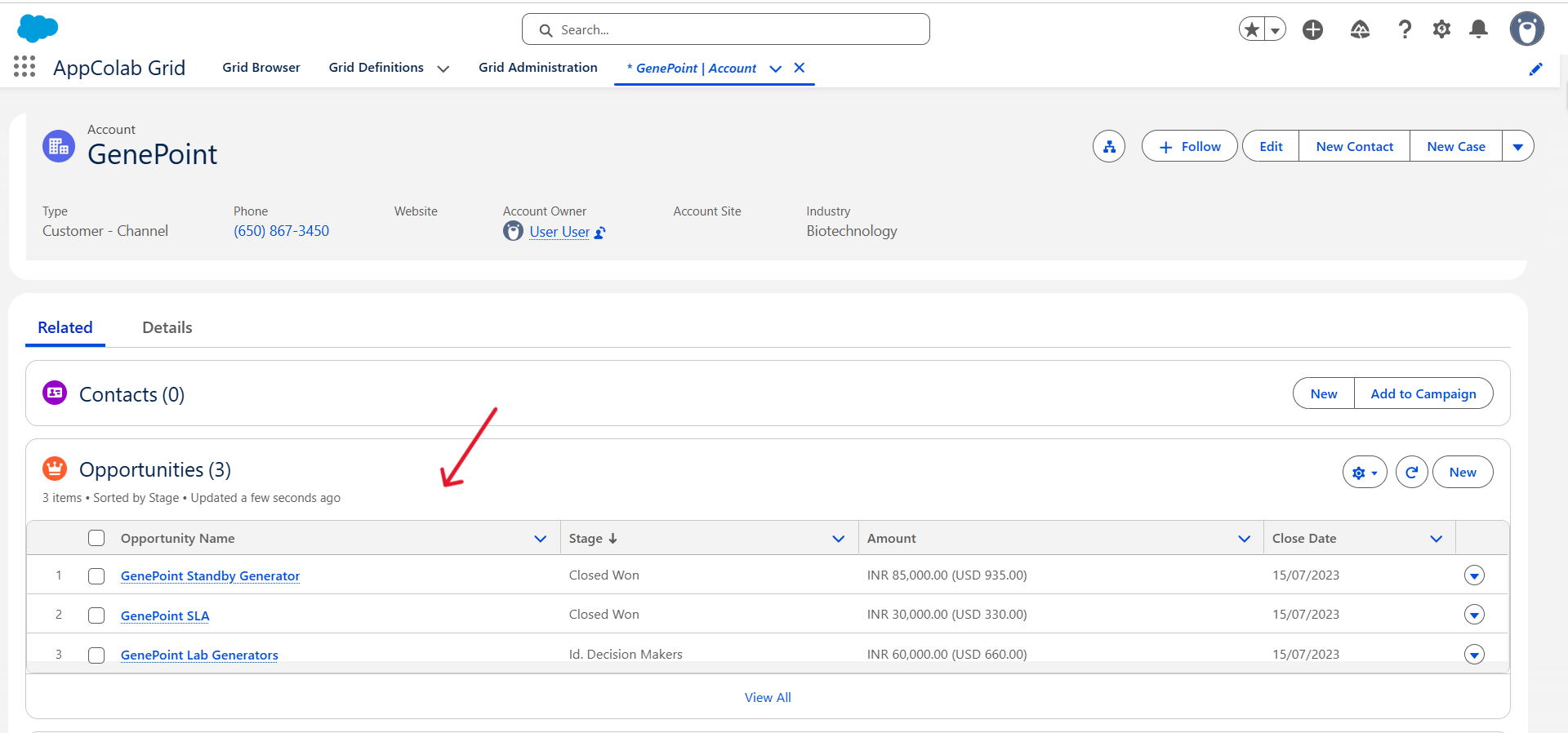Sort by the Stage column arrow
The width and height of the screenshot is (1568, 733).
(x=613, y=539)
